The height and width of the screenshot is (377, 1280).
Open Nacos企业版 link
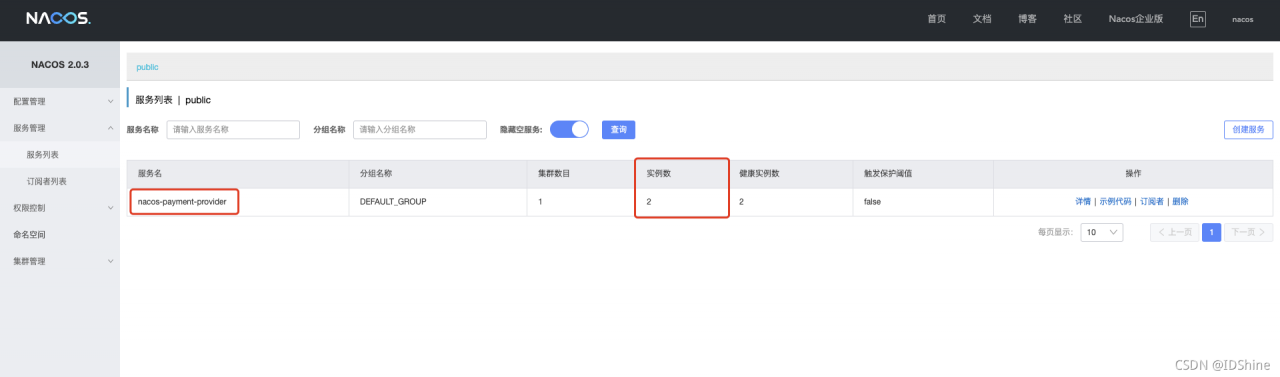click(x=1136, y=19)
